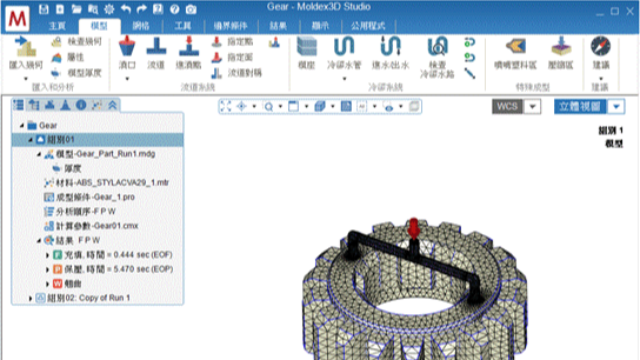Open the Results (結果) ribbon tab
The image size is (640, 360).
[x=278, y=26]
